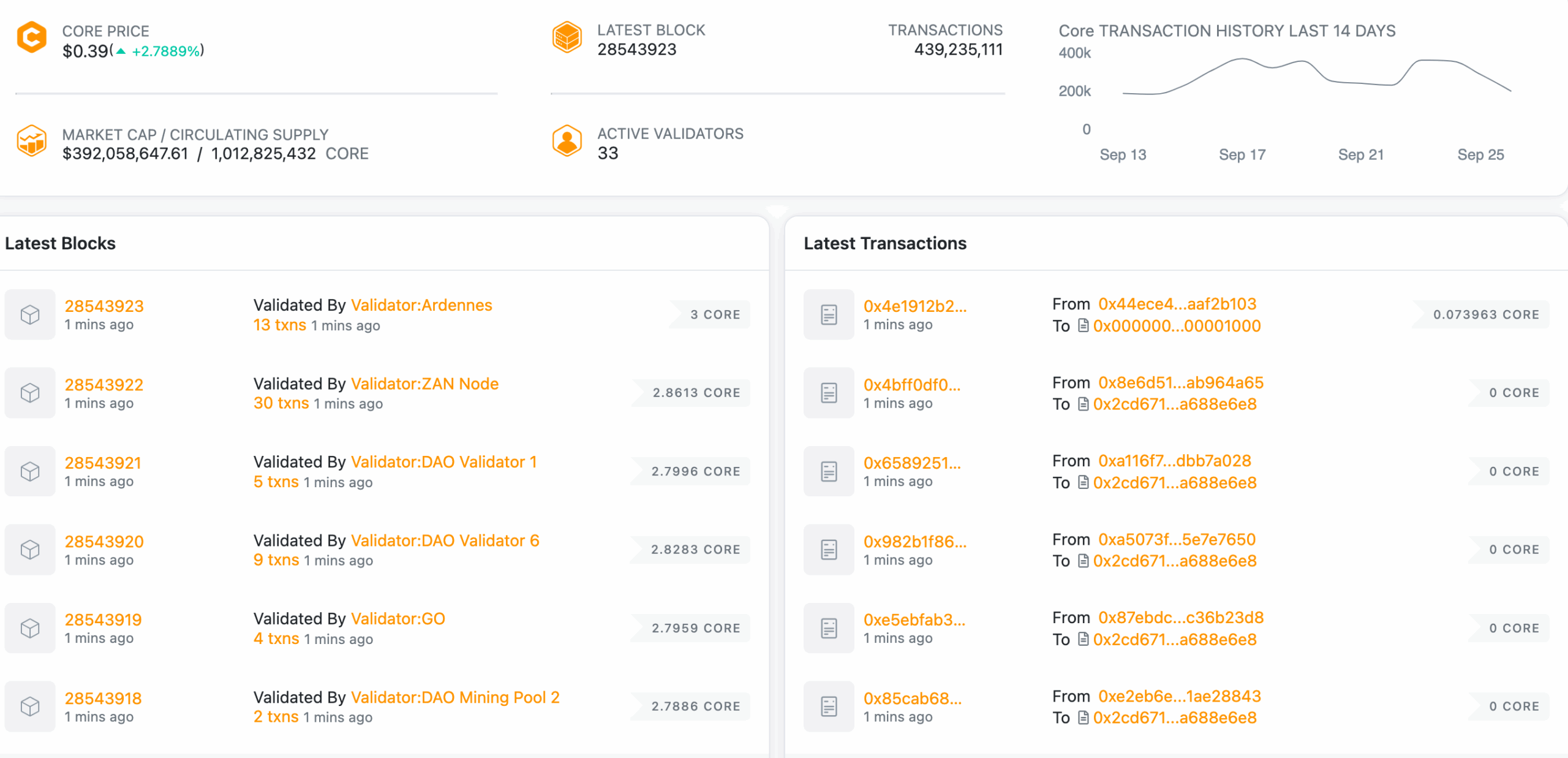The width and height of the screenshot is (1568, 758).
Task: Open block 28543922 details
Action: [104, 384]
